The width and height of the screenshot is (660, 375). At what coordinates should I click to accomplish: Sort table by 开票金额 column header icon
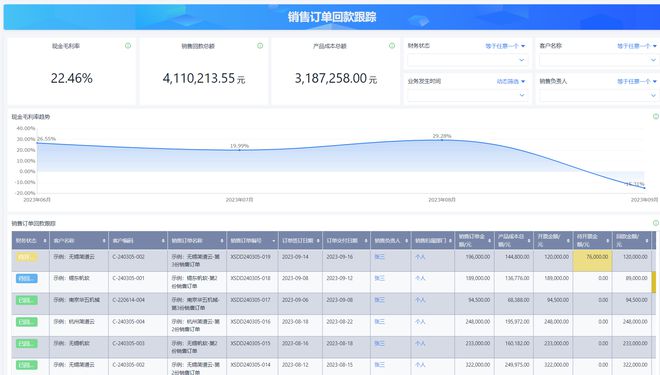[568, 241]
